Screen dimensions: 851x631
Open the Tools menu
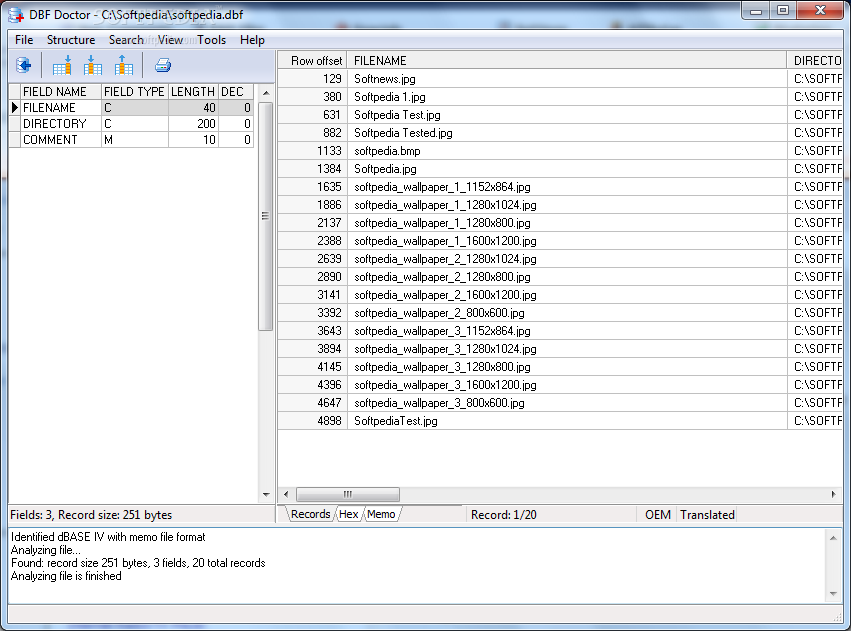click(211, 40)
